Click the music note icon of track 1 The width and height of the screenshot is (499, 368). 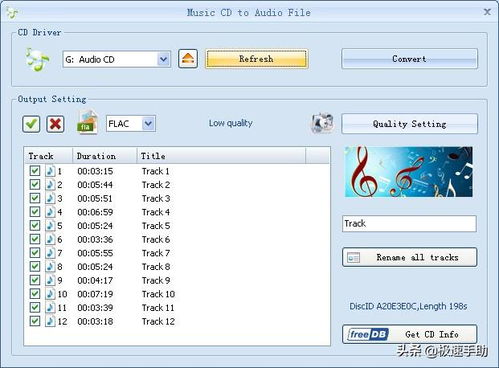click(50, 171)
